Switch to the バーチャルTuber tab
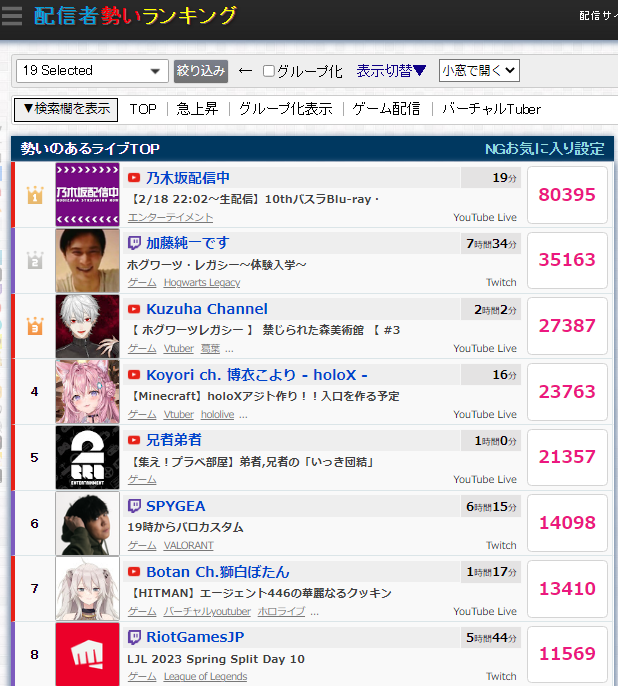The image size is (618, 686). (x=491, y=109)
